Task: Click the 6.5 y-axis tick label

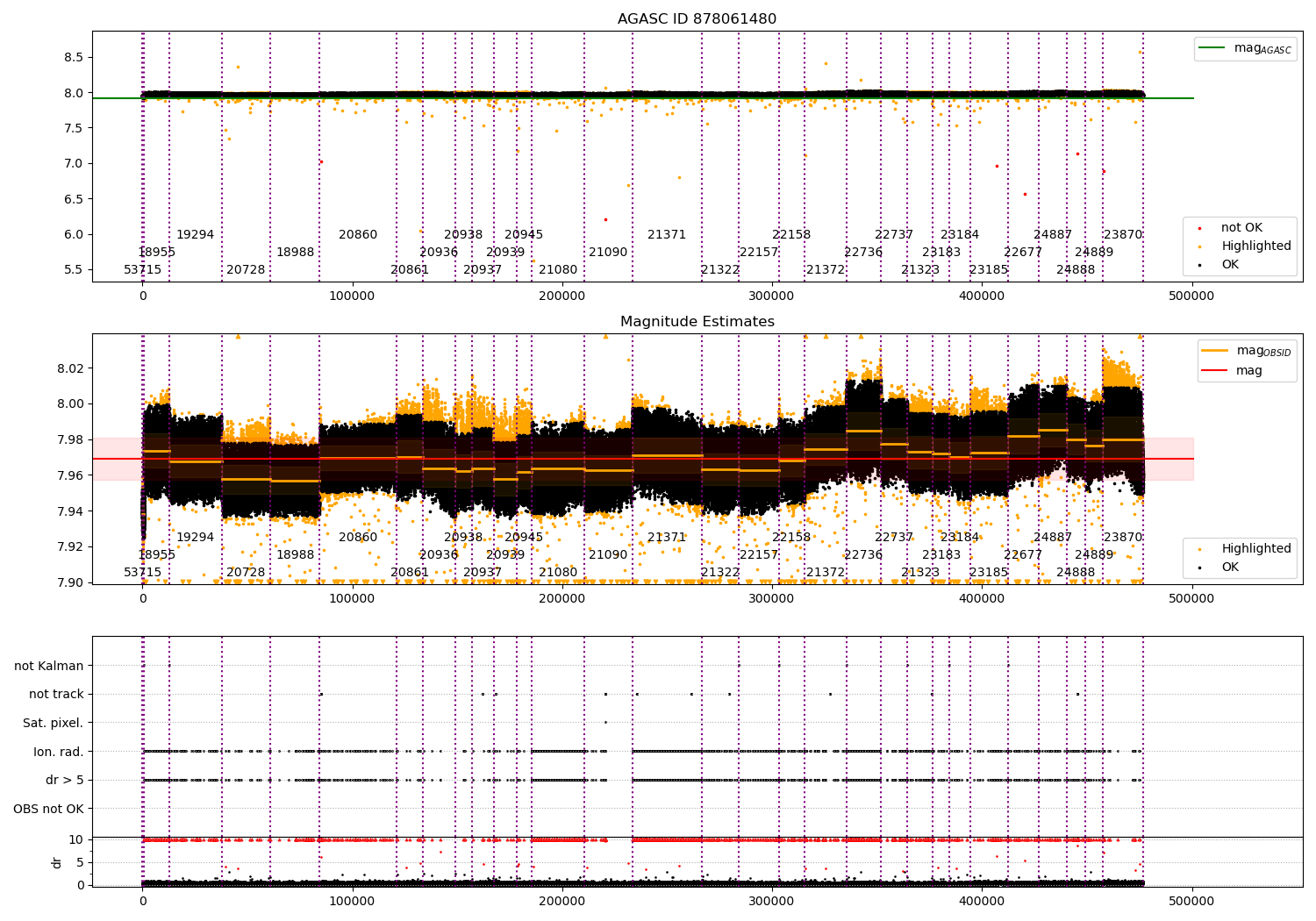Action: point(73,199)
